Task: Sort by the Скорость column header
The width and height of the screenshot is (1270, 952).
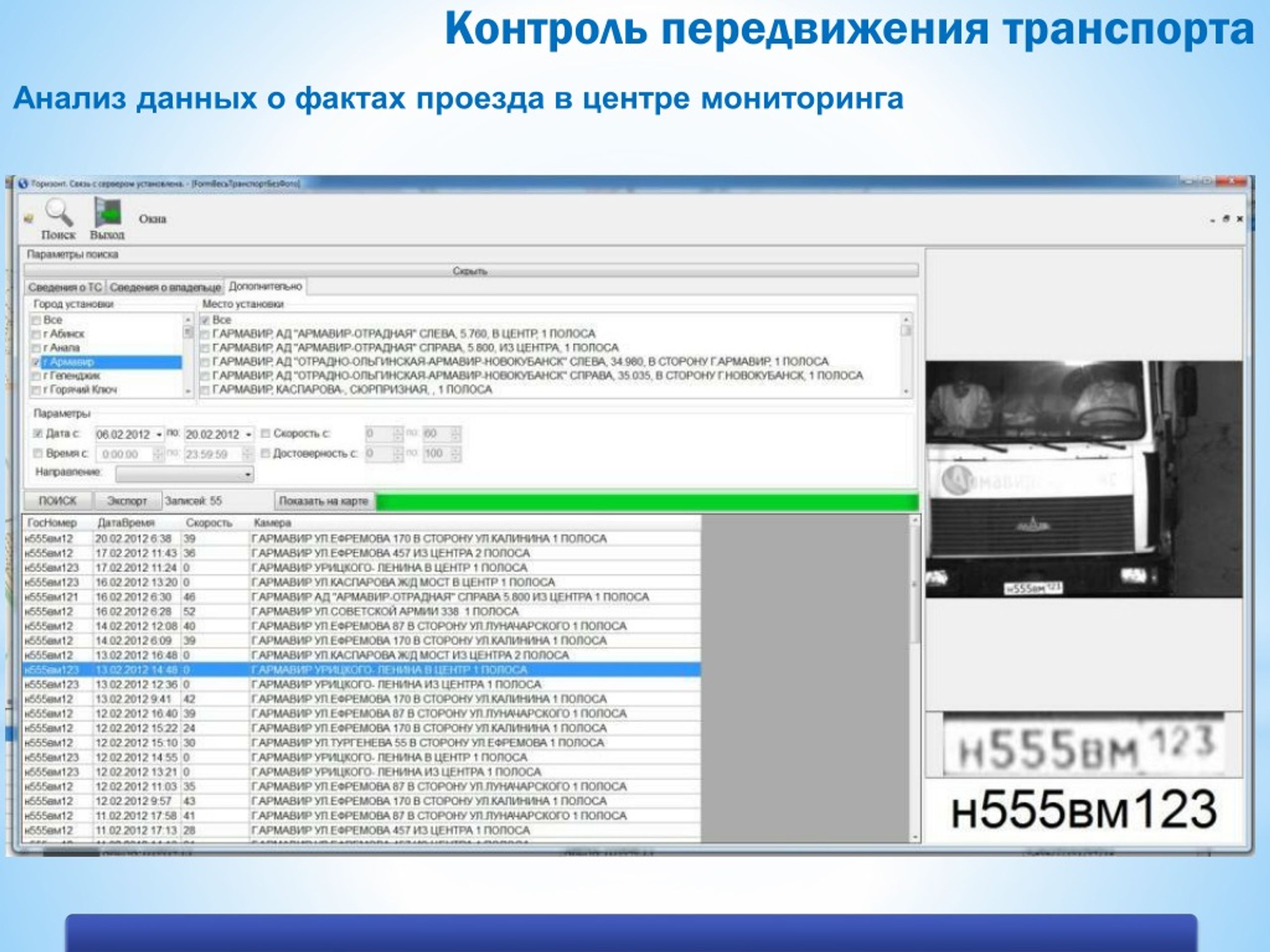Action: [209, 523]
